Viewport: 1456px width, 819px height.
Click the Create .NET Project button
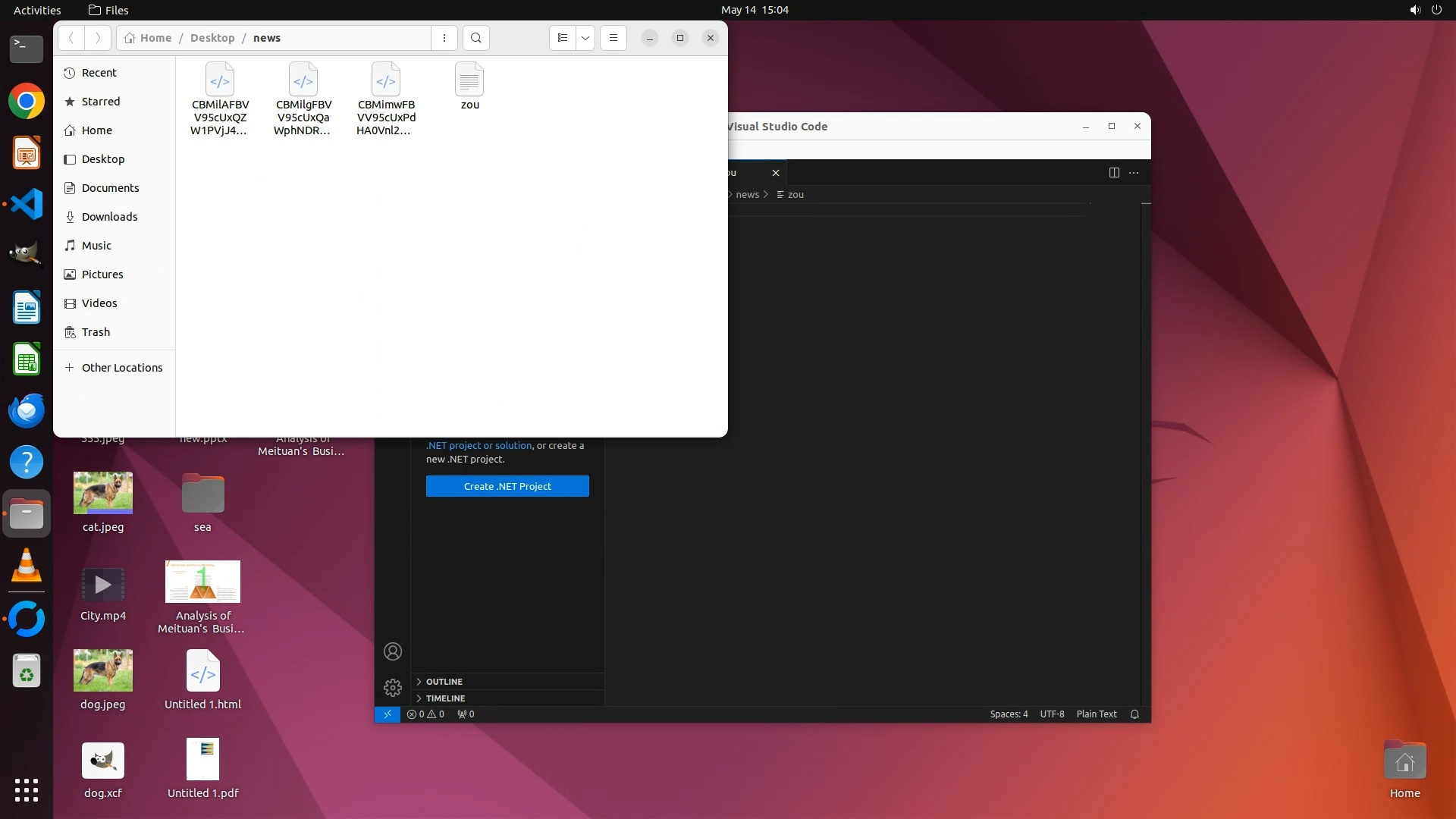pyautogui.click(x=507, y=487)
